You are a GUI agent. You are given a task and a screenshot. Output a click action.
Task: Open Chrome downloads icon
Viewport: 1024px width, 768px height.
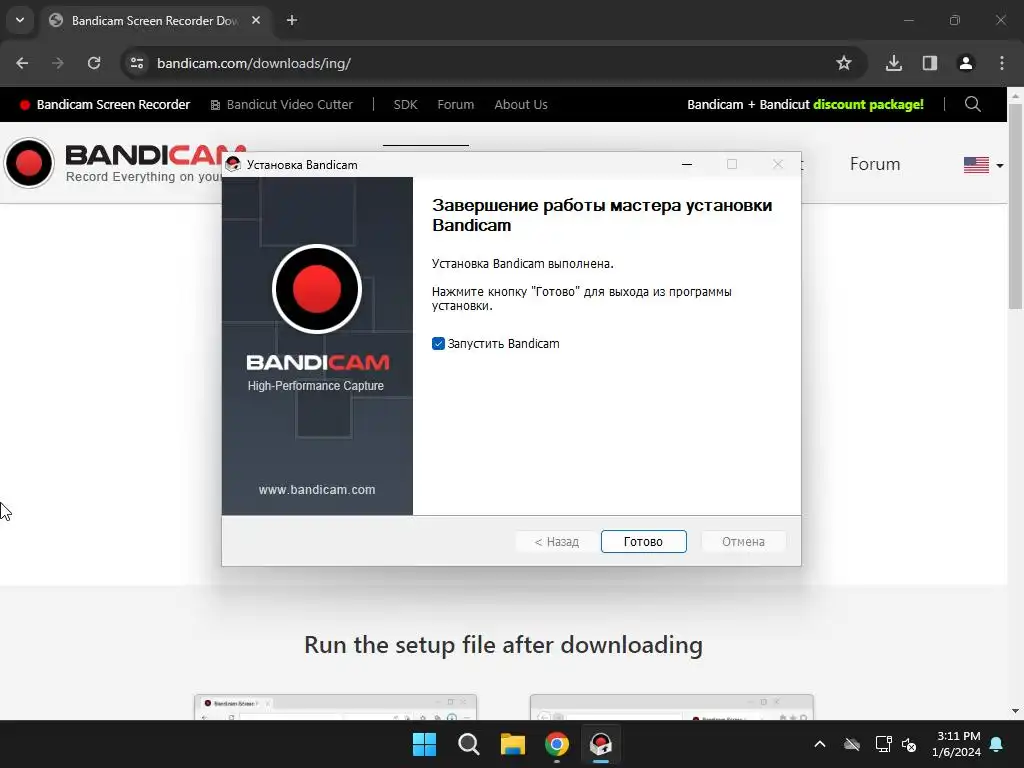893,63
